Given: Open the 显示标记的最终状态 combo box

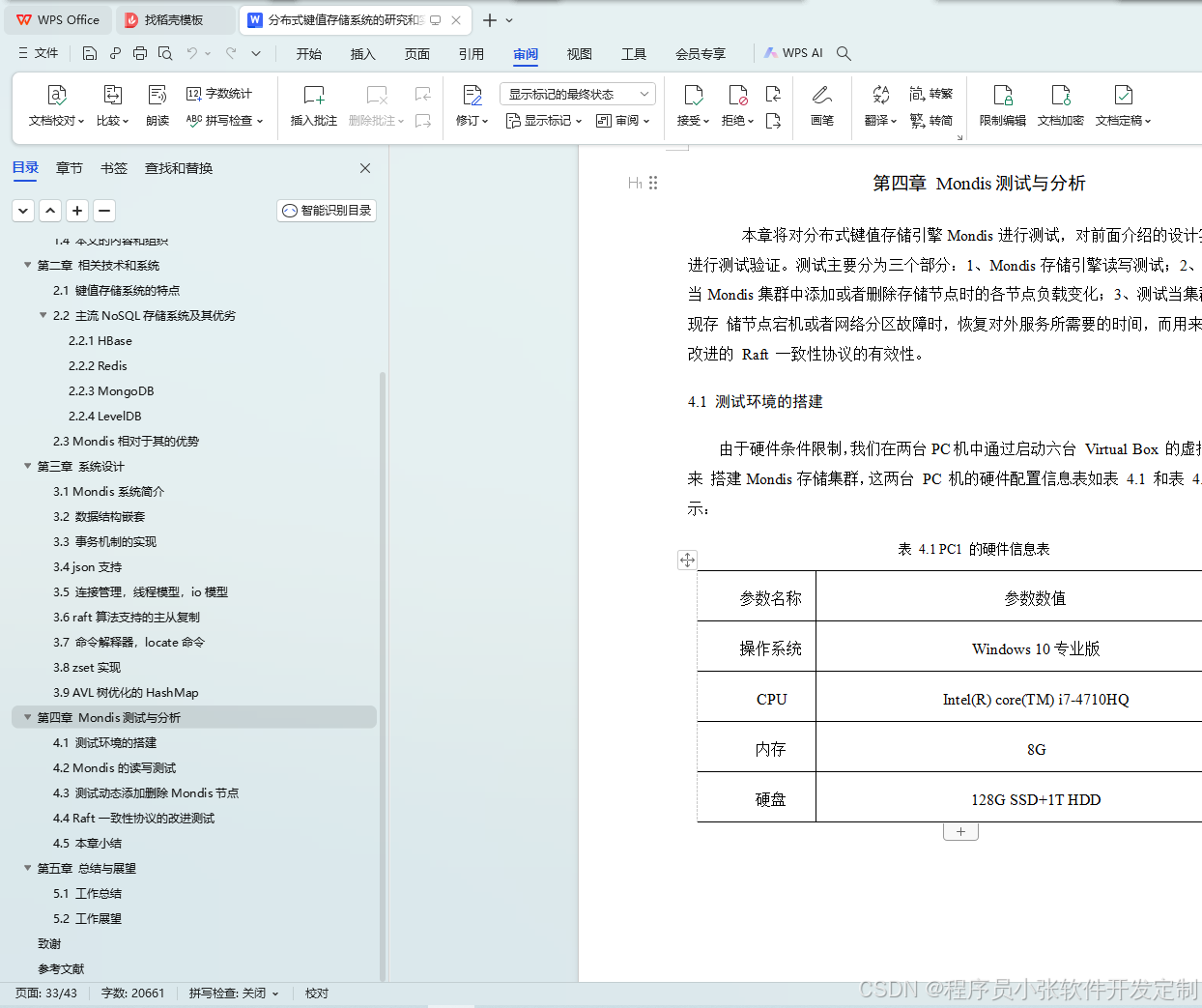Looking at the screenshot, I should pyautogui.click(x=578, y=94).
